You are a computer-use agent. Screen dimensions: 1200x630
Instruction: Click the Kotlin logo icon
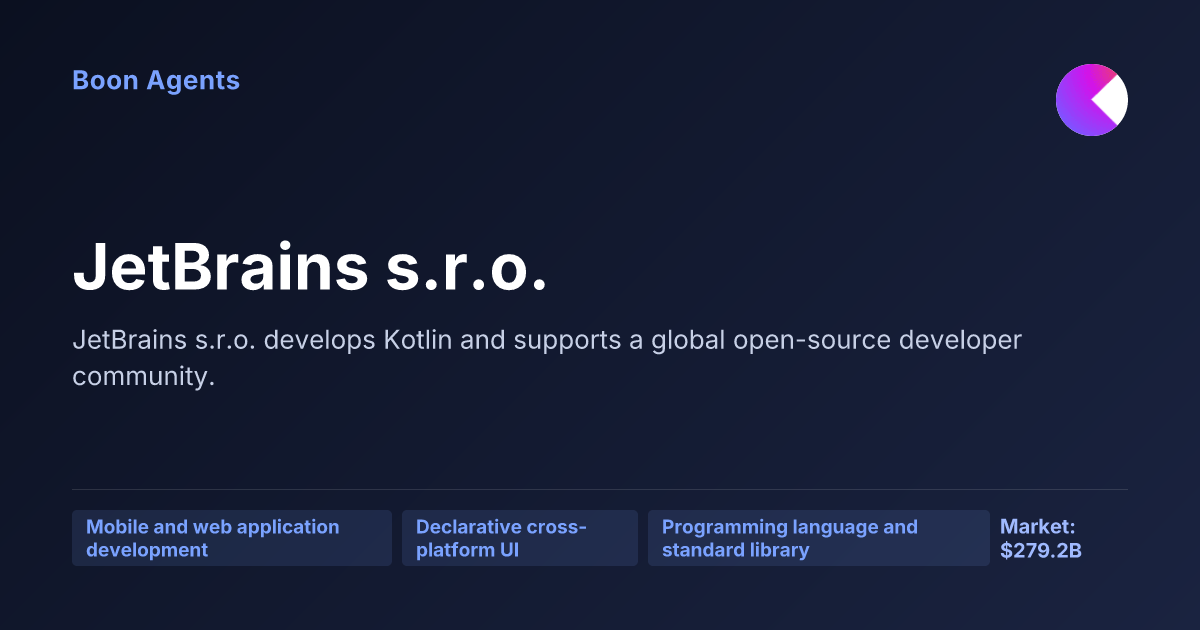[x=1092, y=100]
